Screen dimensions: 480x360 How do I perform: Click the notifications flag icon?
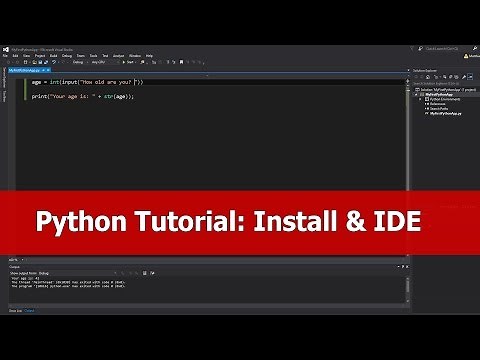click(412, 48)
